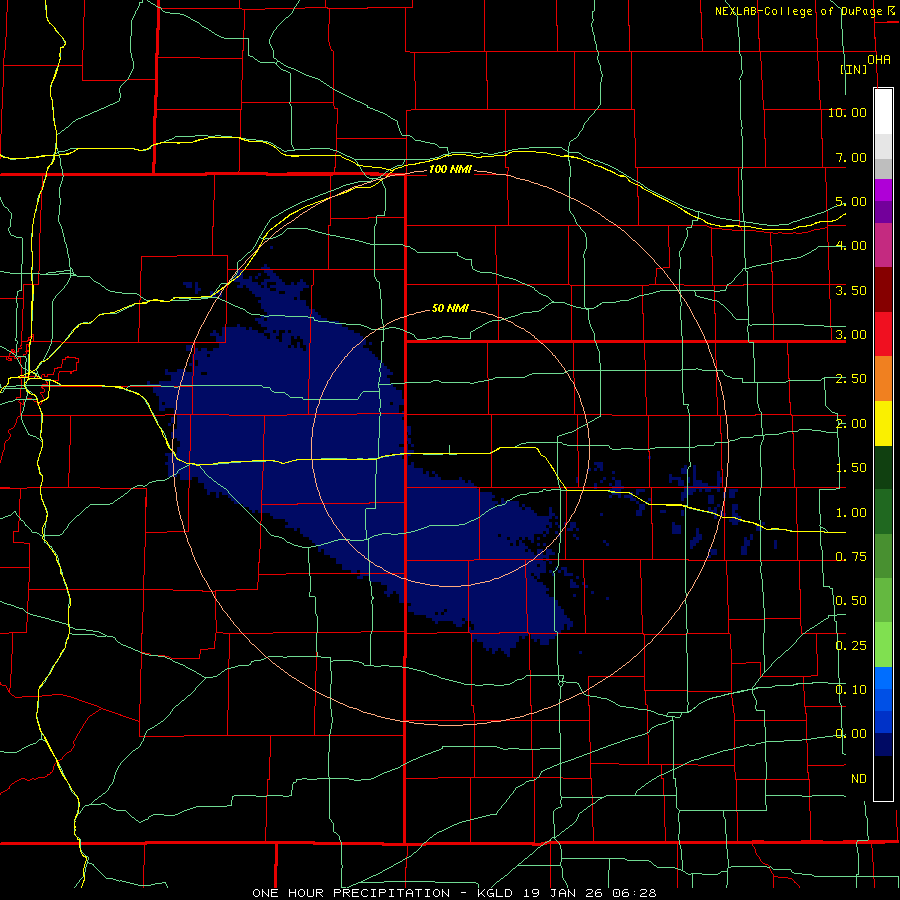Click the 1.50 legend value
The height and width of the screenshot is (900, 900).
pyautogui.click(x=851, y=468)
